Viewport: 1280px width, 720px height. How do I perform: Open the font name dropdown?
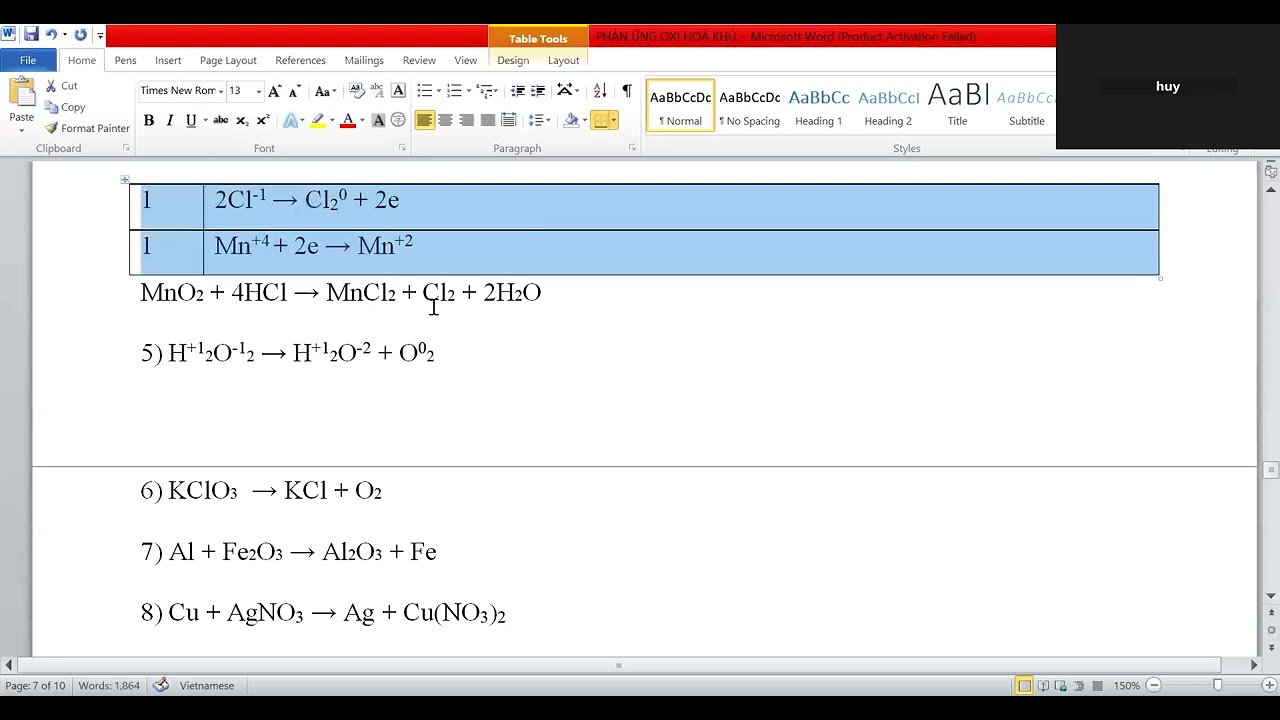pyautogui.click(x=221, y=91)
